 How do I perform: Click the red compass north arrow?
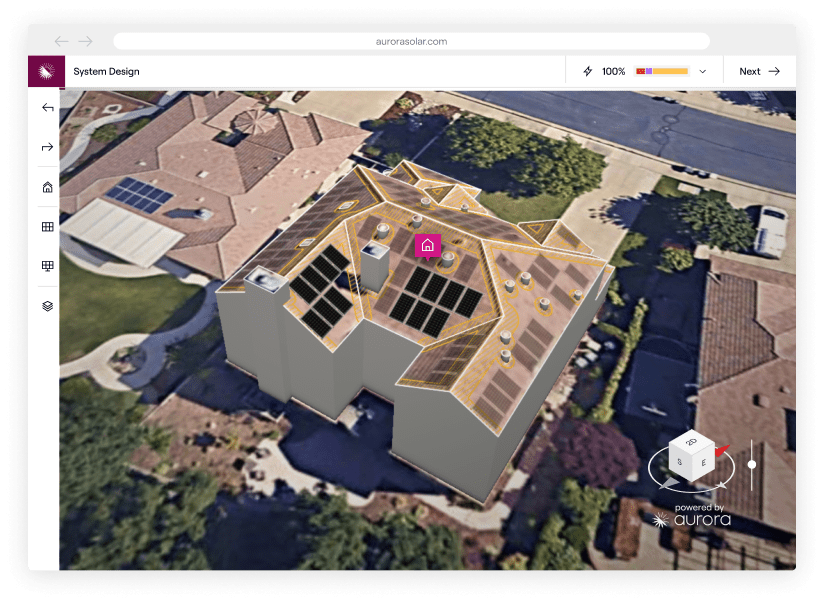[x=722, y=451]
